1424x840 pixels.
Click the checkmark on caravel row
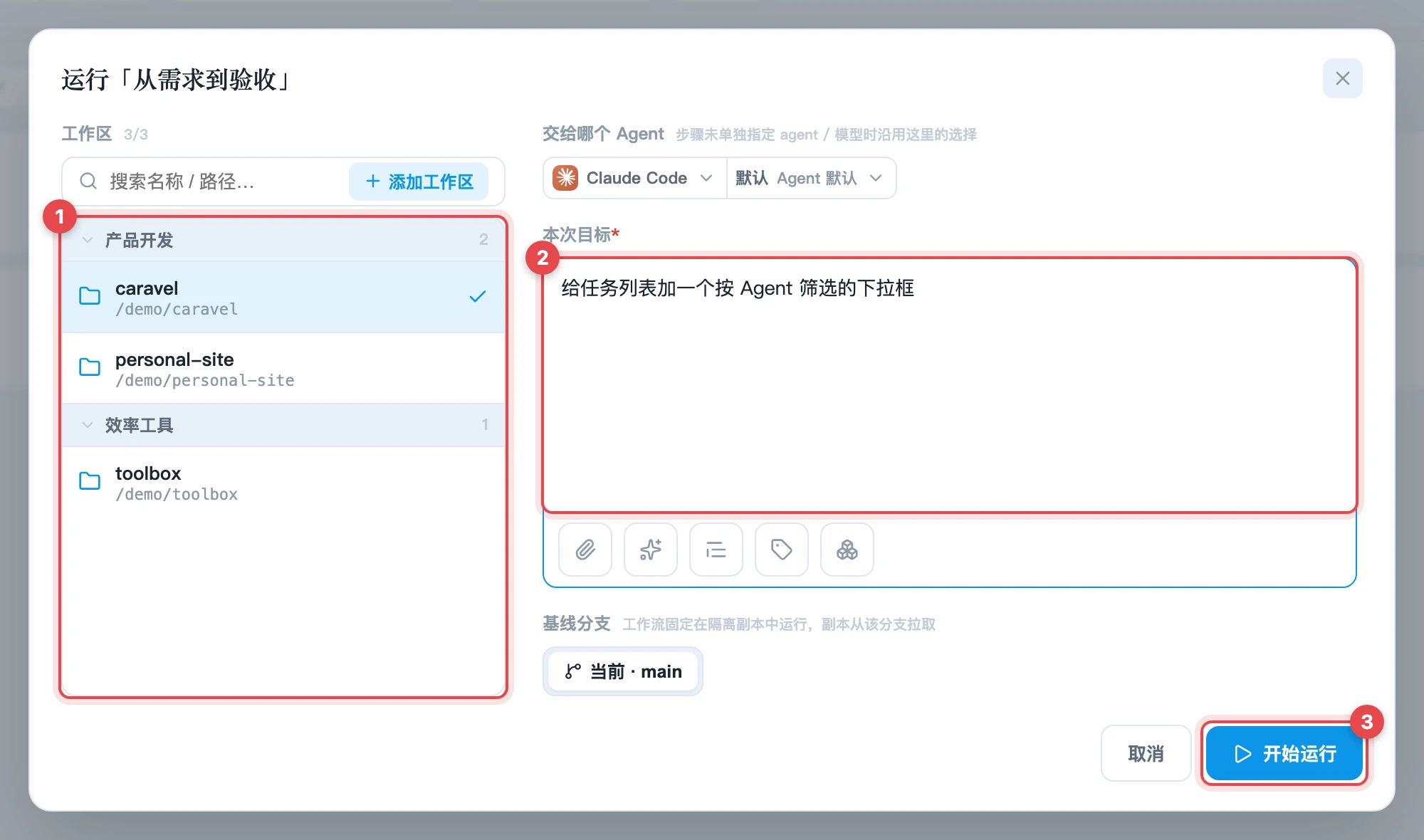(x=478, y=297)
